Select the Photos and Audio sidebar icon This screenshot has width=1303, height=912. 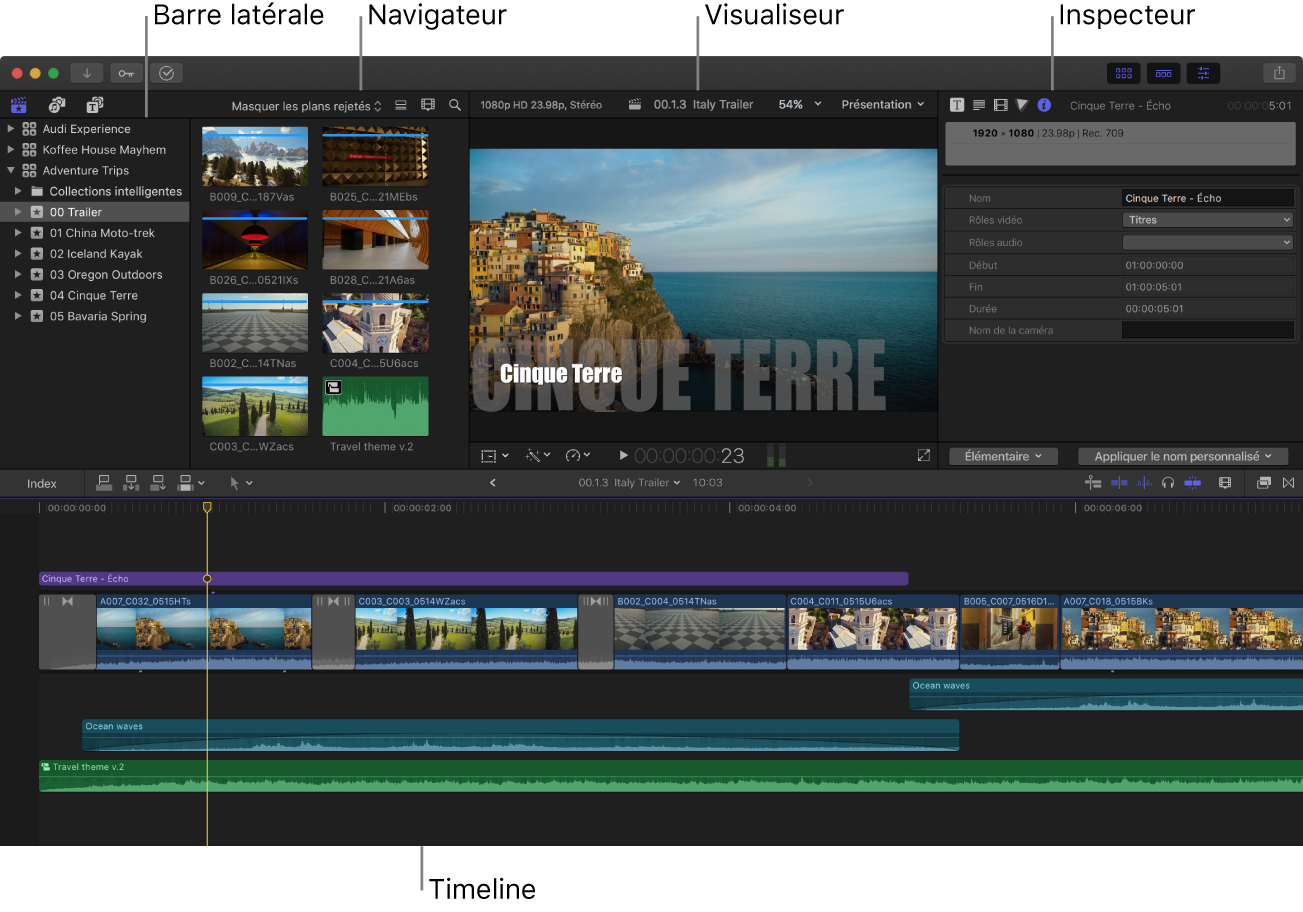57,104
